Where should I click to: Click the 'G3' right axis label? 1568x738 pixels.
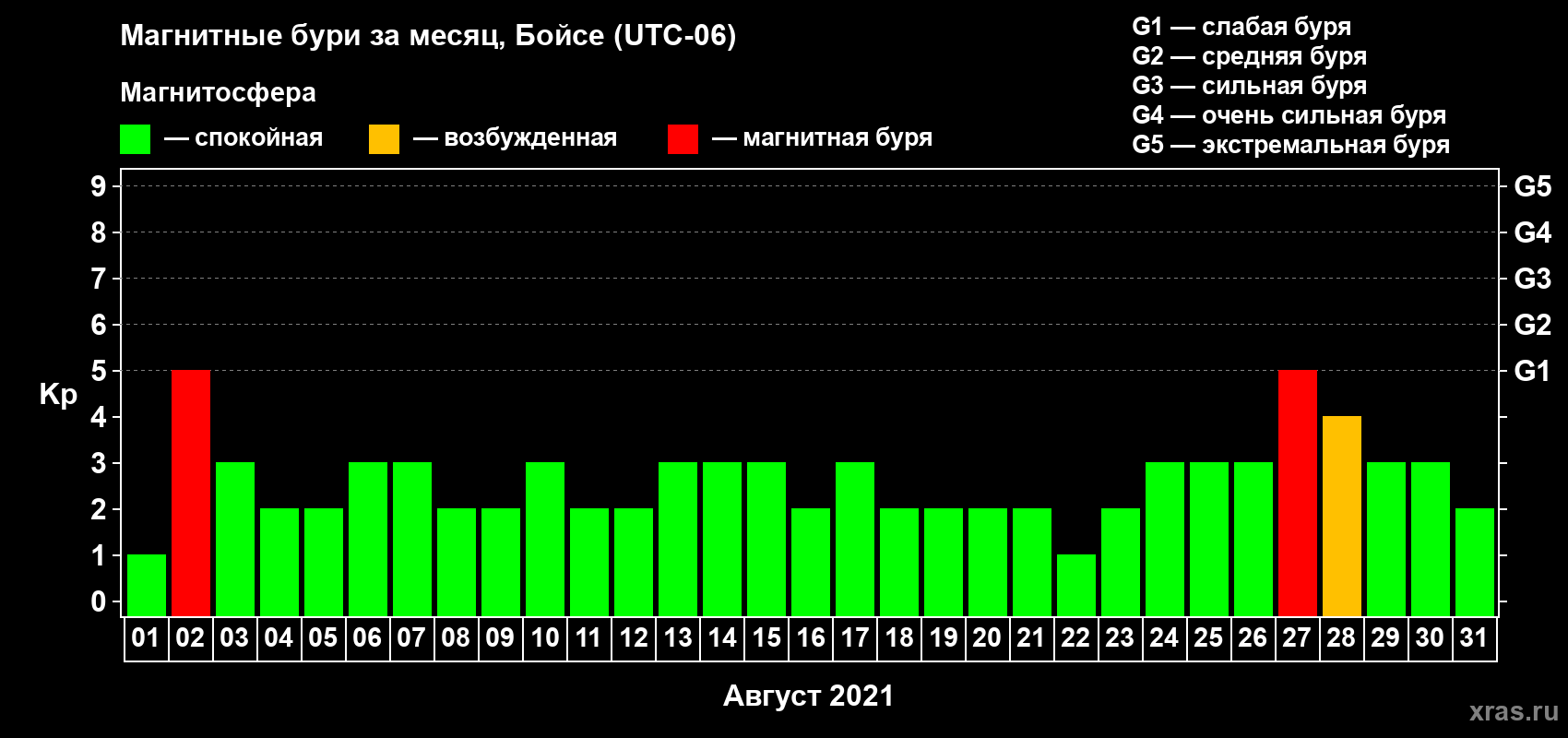[1533, 279]
